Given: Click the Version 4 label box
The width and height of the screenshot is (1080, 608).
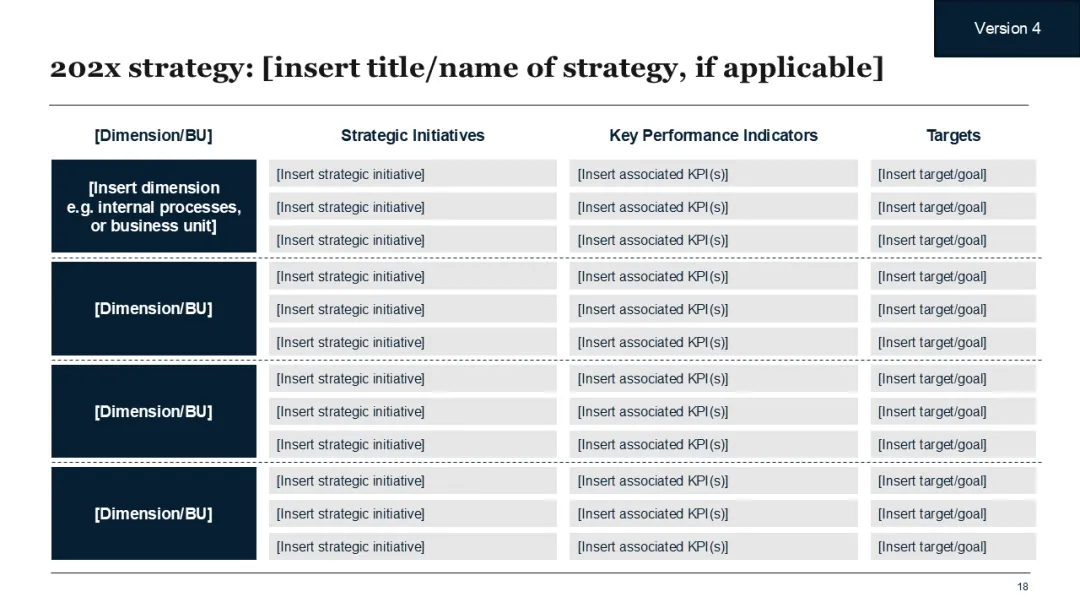Looking at the screenshot, I should pyautogui.click(x=1006, y=28).
